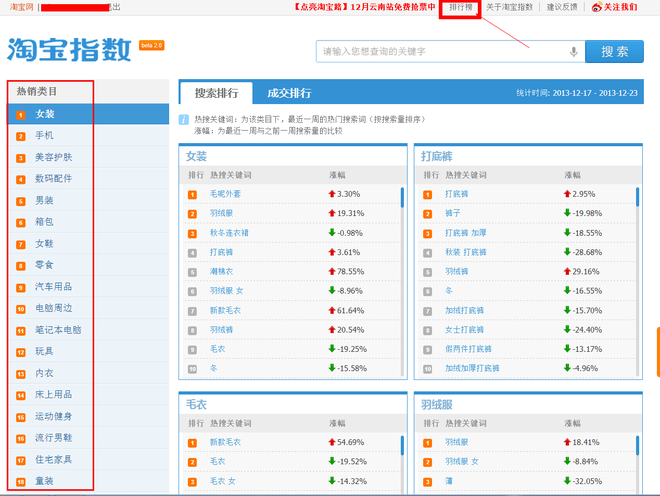Click the search keyword input field
The height and width of the screenshot is (496, 660).
click(450, 51)
